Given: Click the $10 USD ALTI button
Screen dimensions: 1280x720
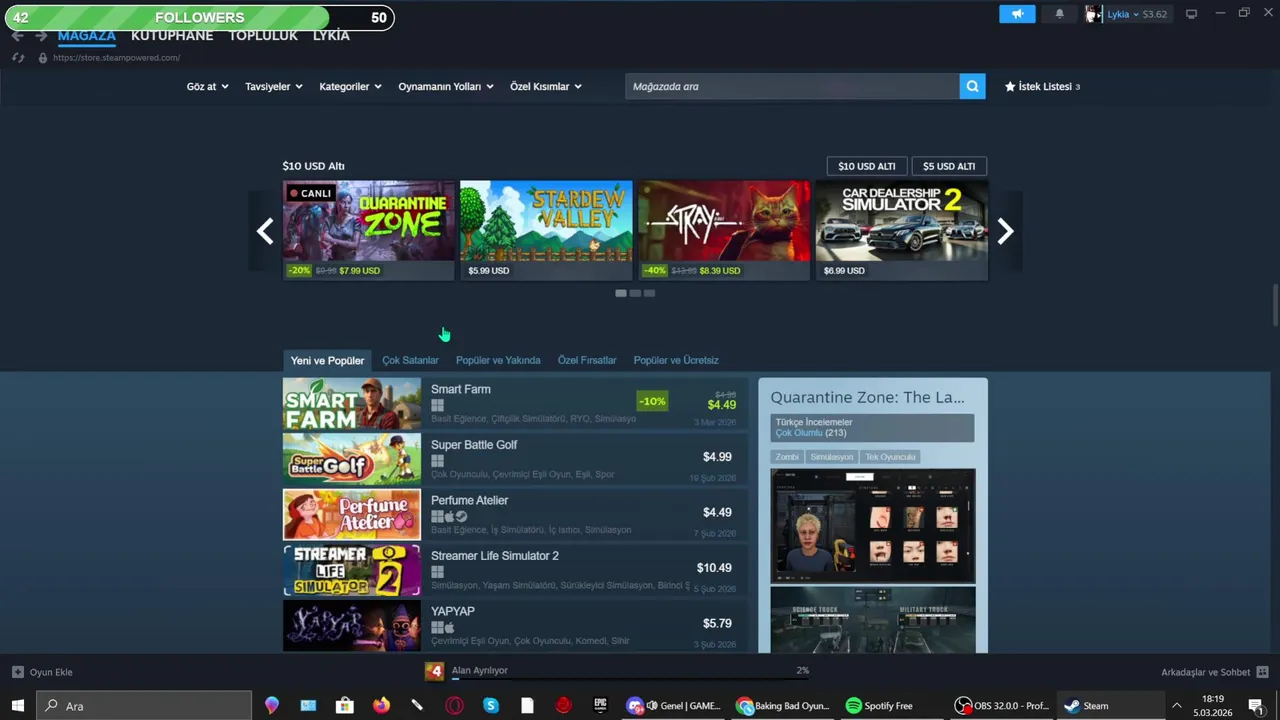Looking at the screenshot, I should click(867, 166).
